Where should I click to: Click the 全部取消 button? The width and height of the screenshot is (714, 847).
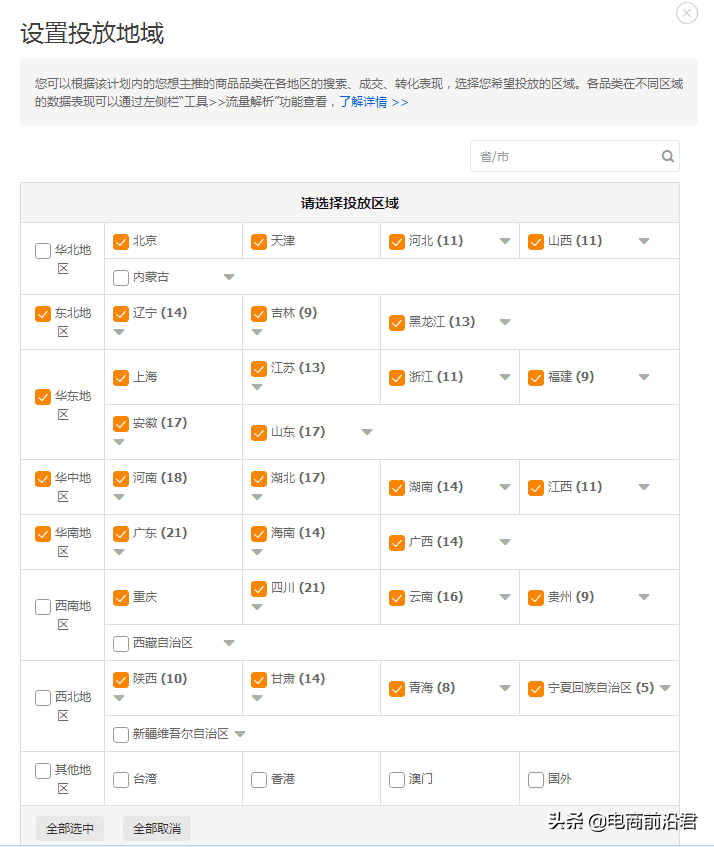point(157,828)
